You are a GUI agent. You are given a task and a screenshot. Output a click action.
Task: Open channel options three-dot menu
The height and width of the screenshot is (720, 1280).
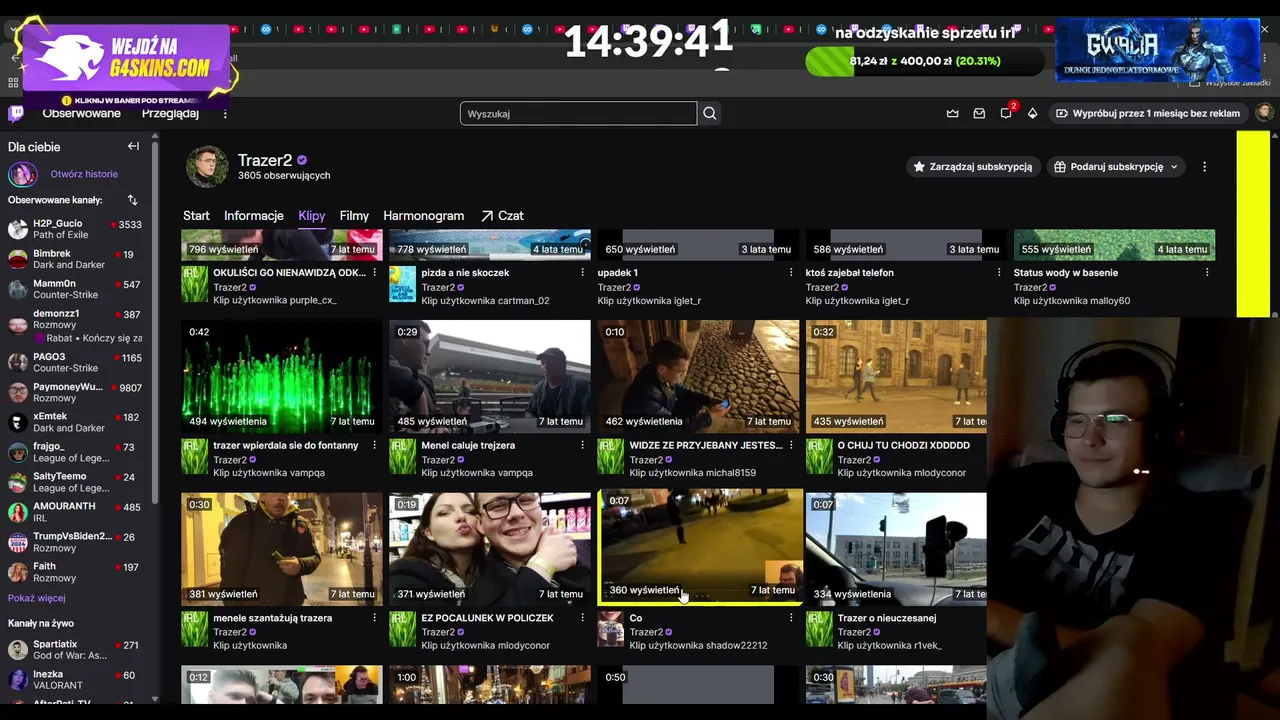[x=1204, y=167]
